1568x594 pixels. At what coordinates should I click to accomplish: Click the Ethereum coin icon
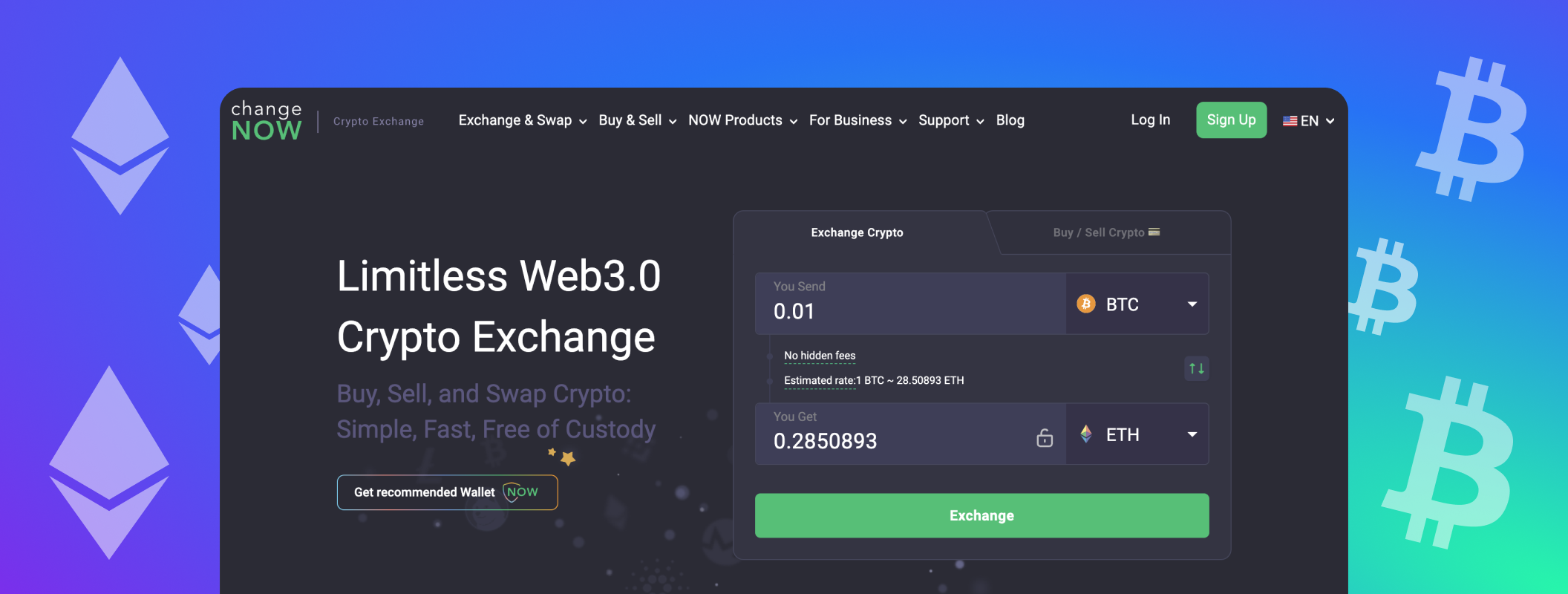click(1086, 434)
